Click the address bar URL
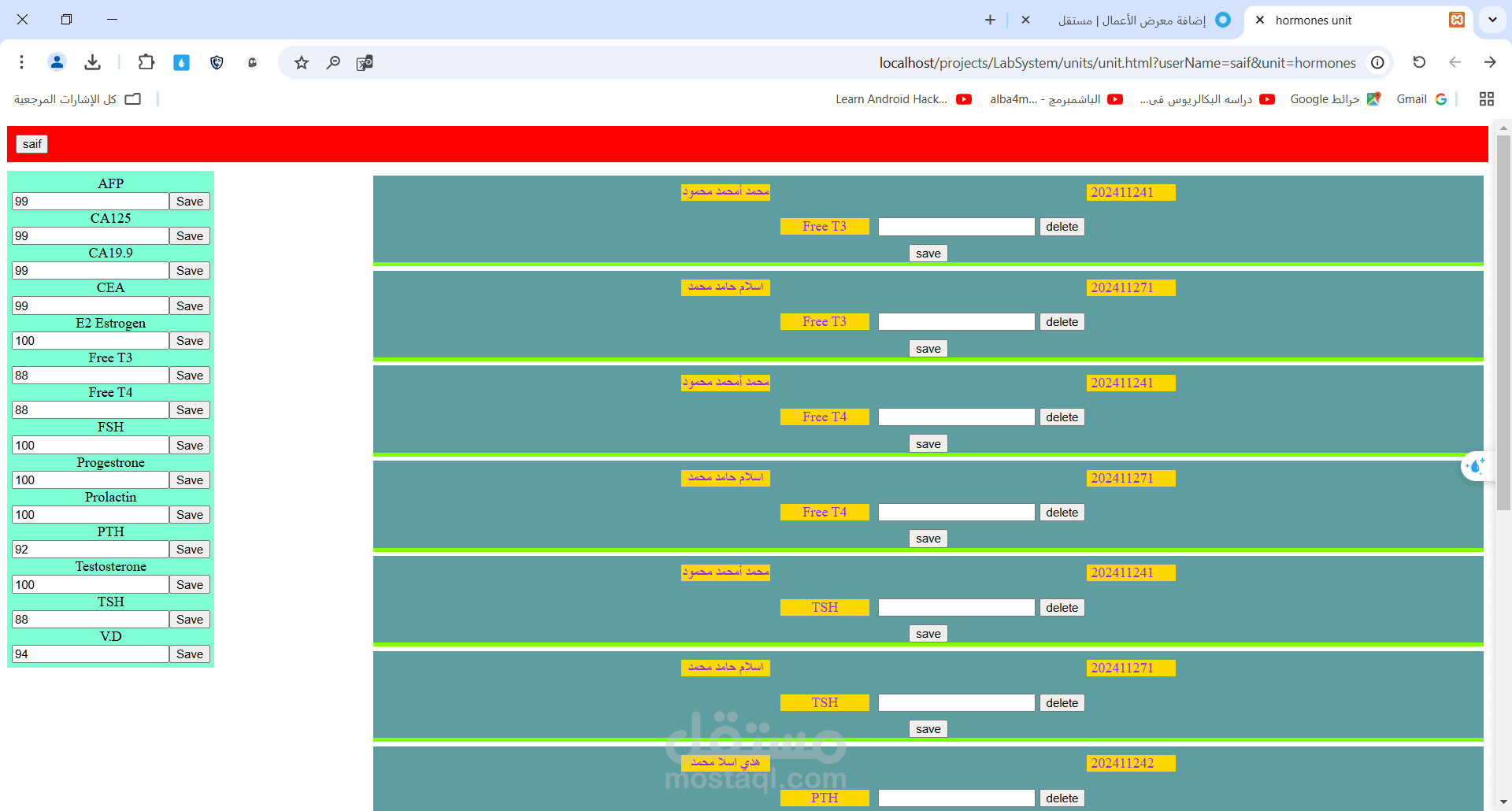 [1117, 62]
